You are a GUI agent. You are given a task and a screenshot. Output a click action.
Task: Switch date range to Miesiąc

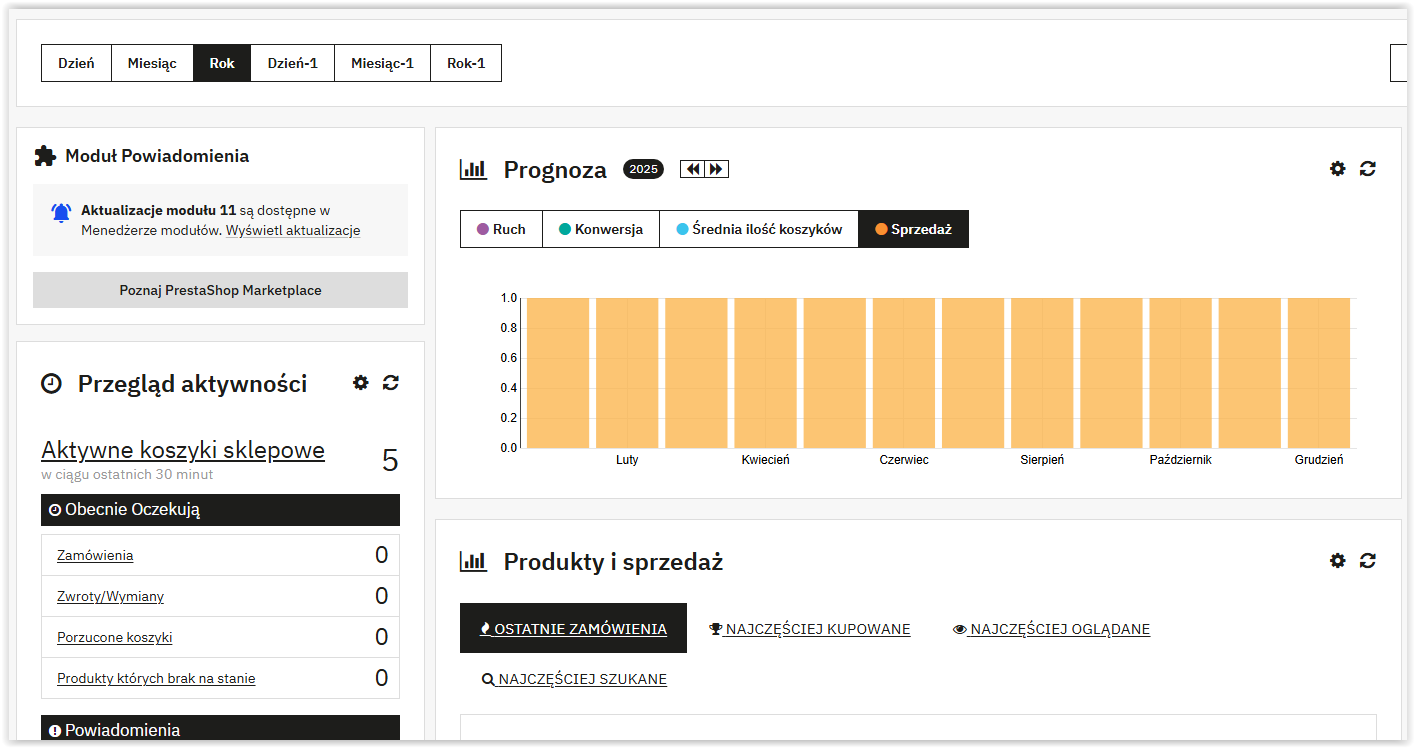point(152,63)
